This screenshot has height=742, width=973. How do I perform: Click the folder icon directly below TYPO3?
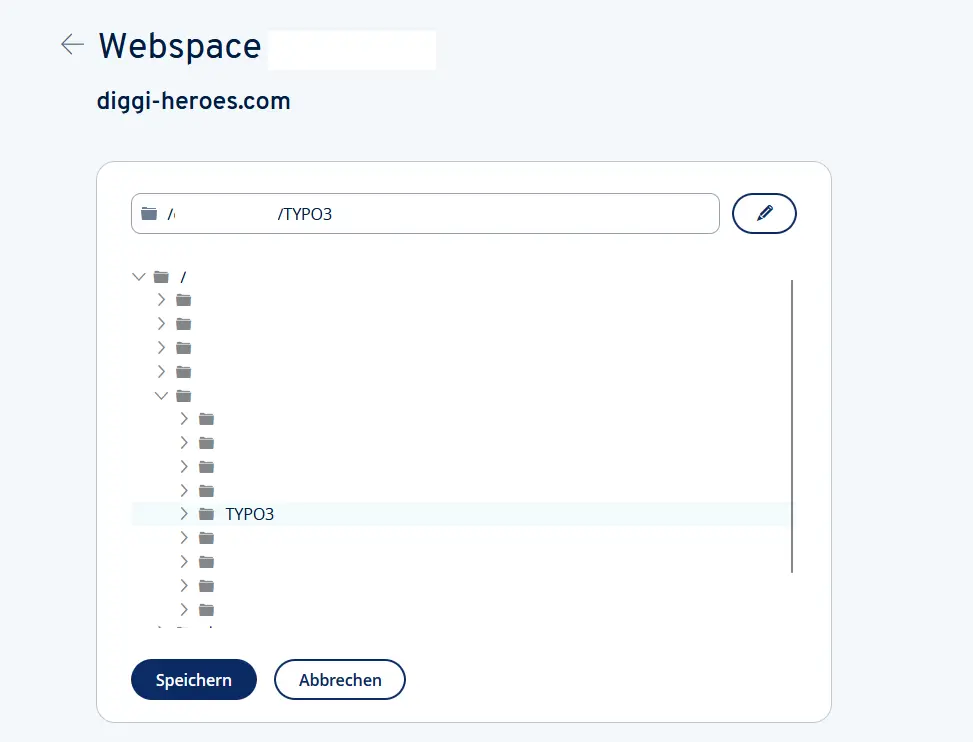click(206, 538)
